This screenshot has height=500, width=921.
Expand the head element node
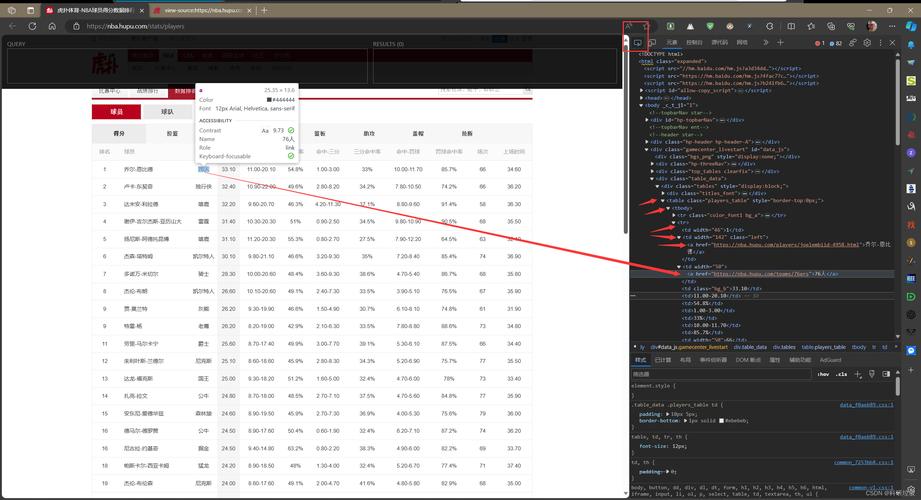click(x=641, y=98)
